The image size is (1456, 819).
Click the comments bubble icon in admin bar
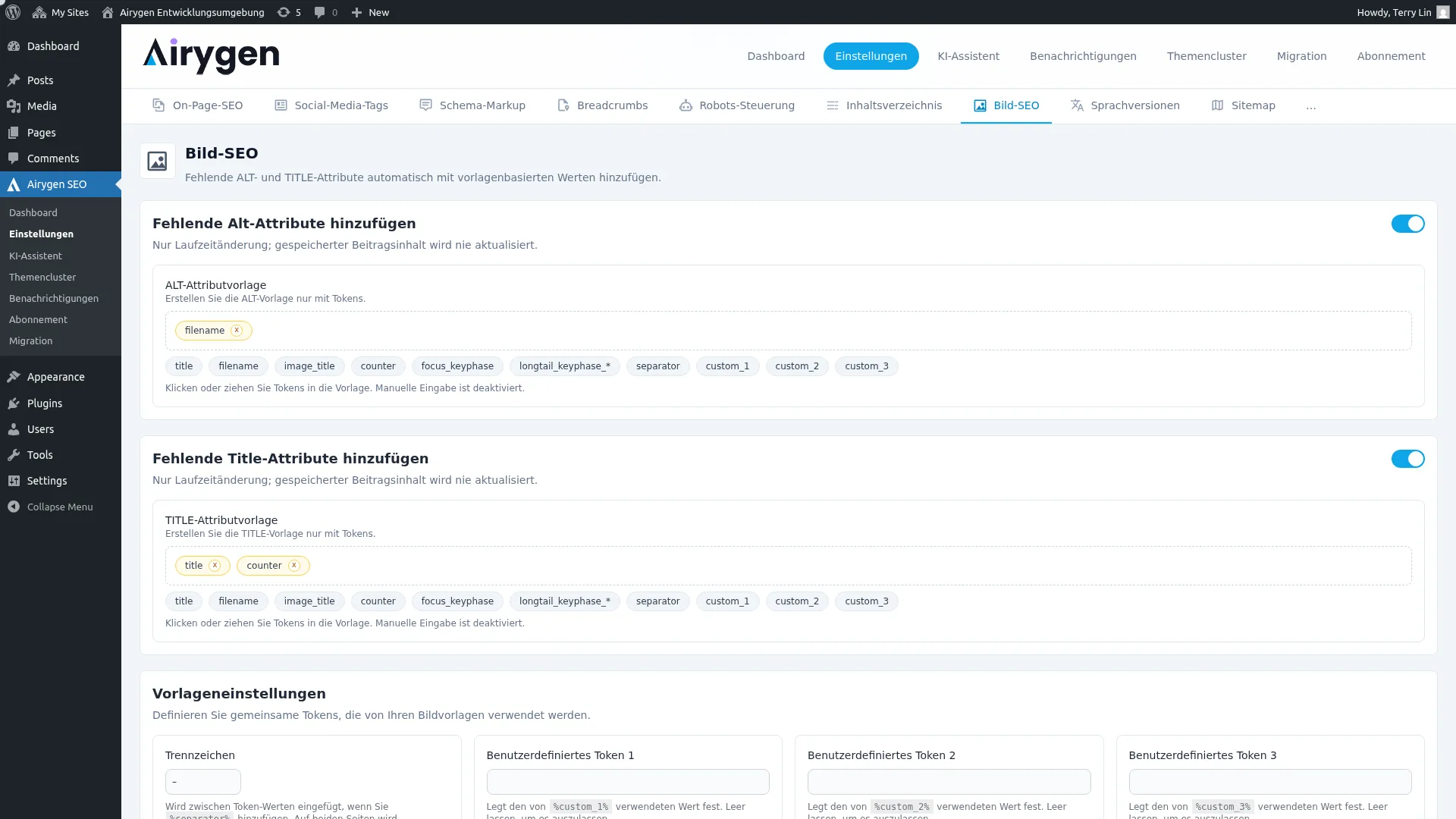click(x=319, y=12)
